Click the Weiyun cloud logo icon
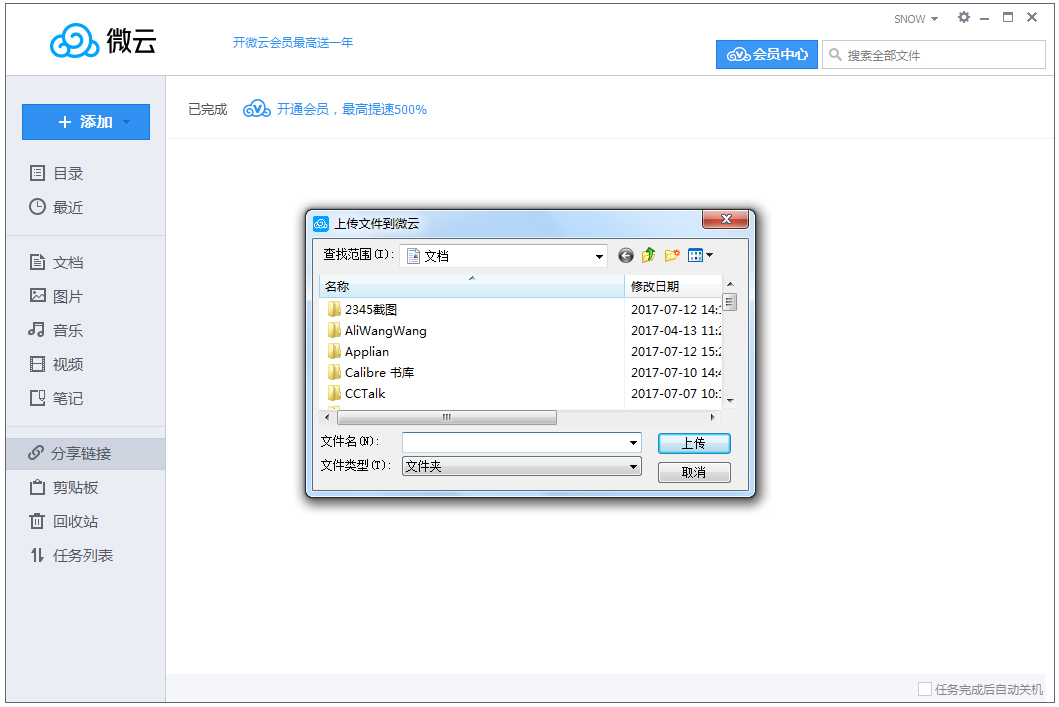The width and height of the screenshot is (1059, 707). tap(74, 41)
